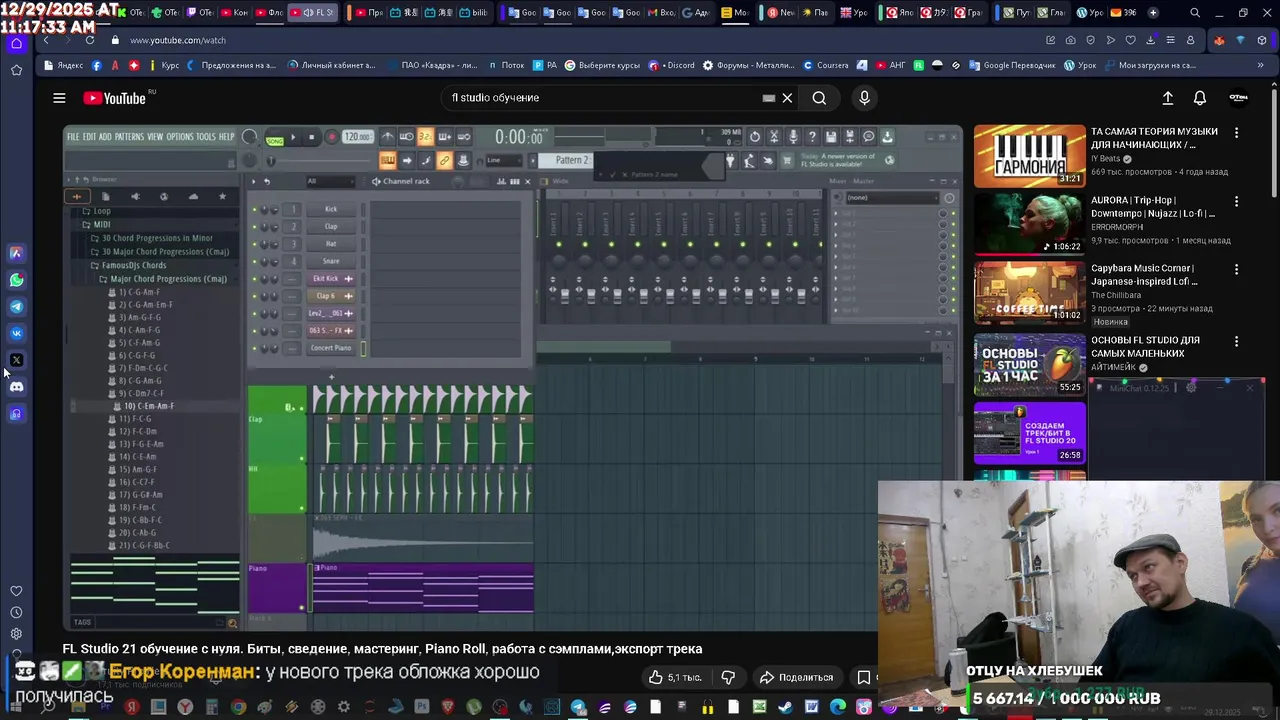The image size is (1280, 720).
Task: Click the star favorites icon in FL Browser
Action: pos(222,196)
